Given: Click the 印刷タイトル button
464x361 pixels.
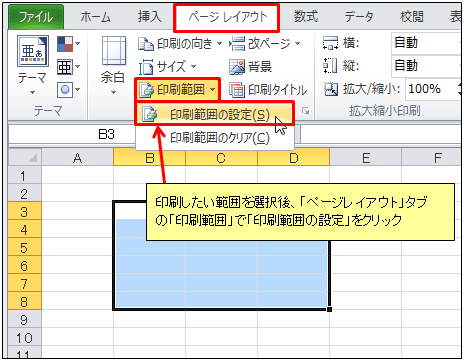Looking at the screenshot, I should (x=268, y=90).
